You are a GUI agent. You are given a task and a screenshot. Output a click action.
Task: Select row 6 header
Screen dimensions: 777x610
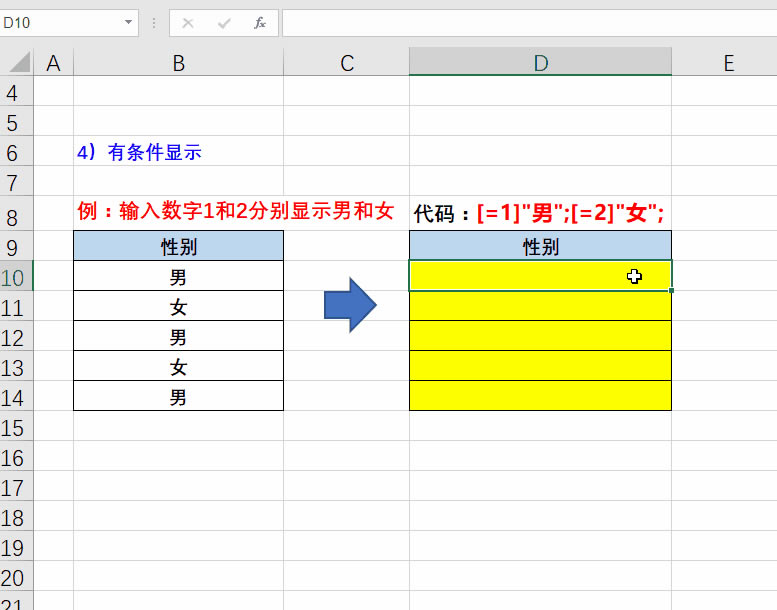[x=16, y=152]
